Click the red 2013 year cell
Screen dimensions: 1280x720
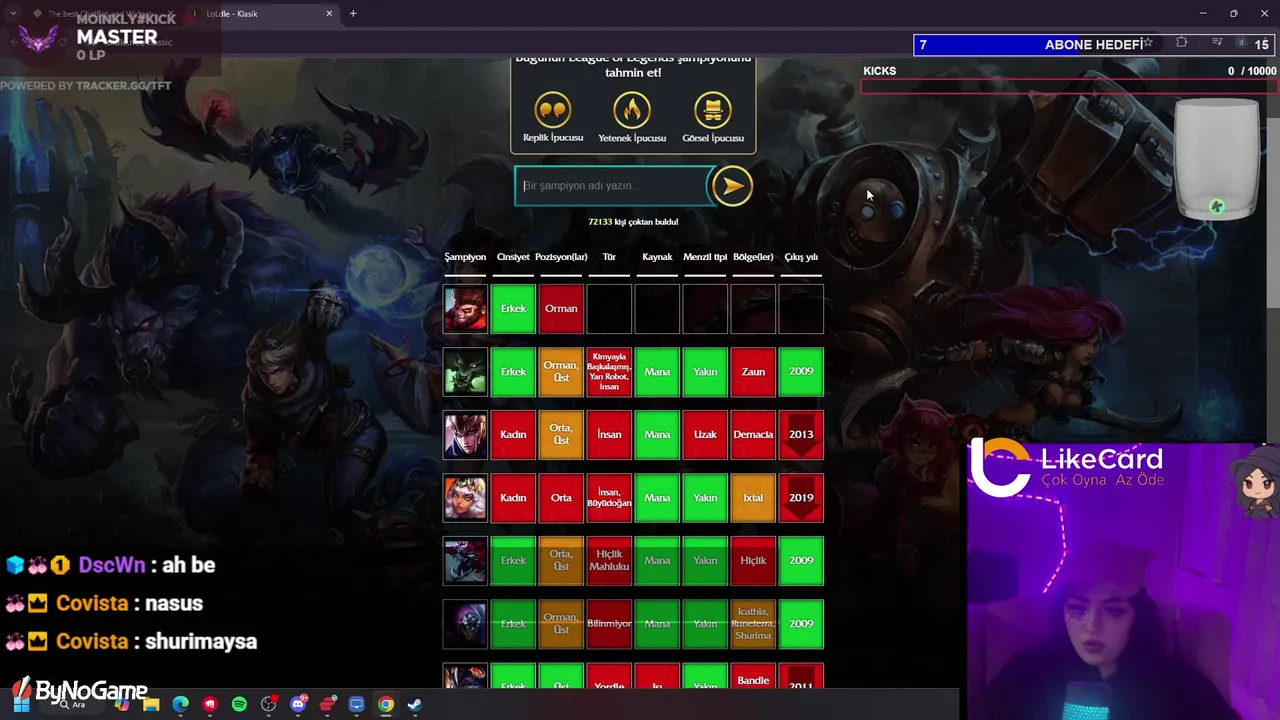tap(801, 435)
